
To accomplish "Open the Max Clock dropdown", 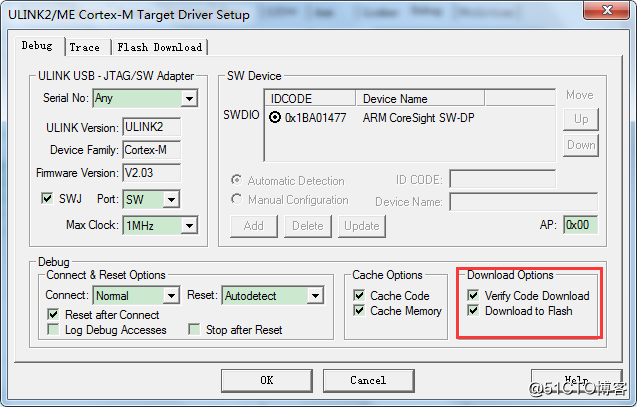I will click(189, 225).
